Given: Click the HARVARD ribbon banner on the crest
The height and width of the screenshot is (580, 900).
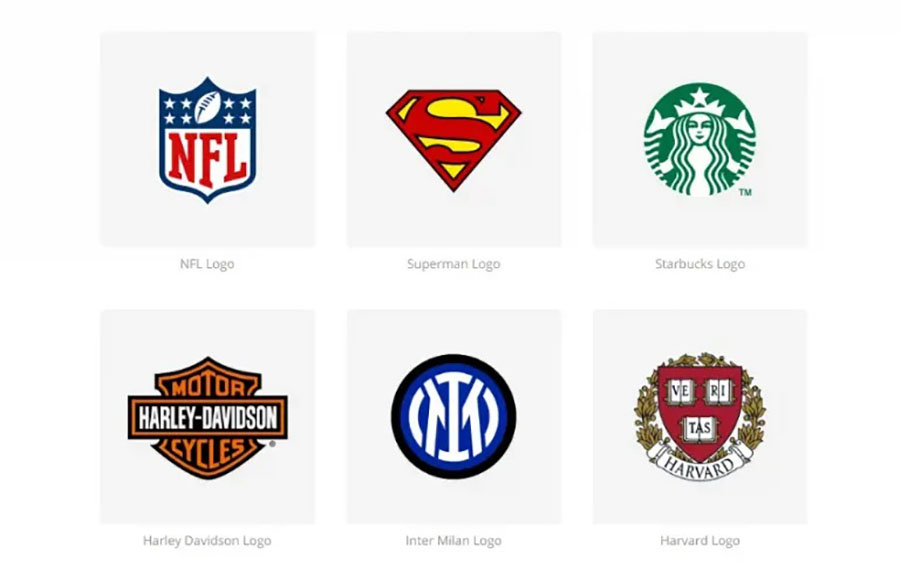Looking at the screenshot, I should click(700, 464).
